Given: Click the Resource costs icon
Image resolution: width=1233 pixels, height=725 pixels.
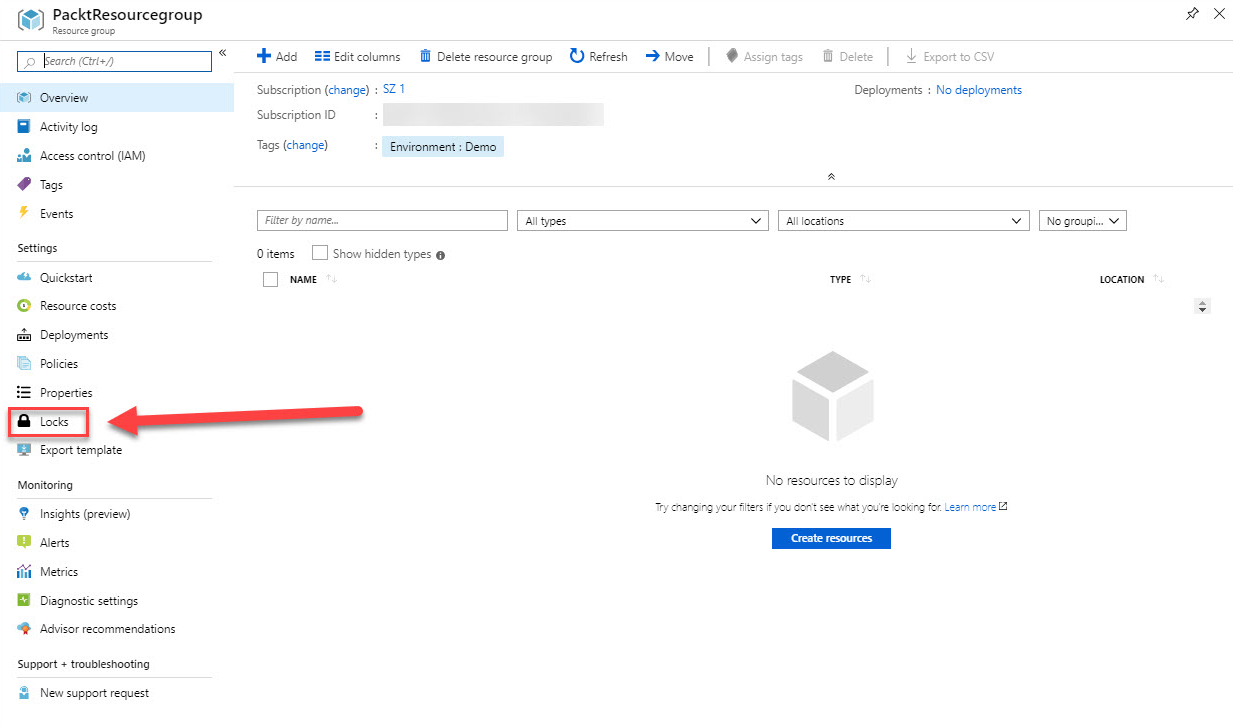Looking at the screenshot, I should [x=25, y=306].
